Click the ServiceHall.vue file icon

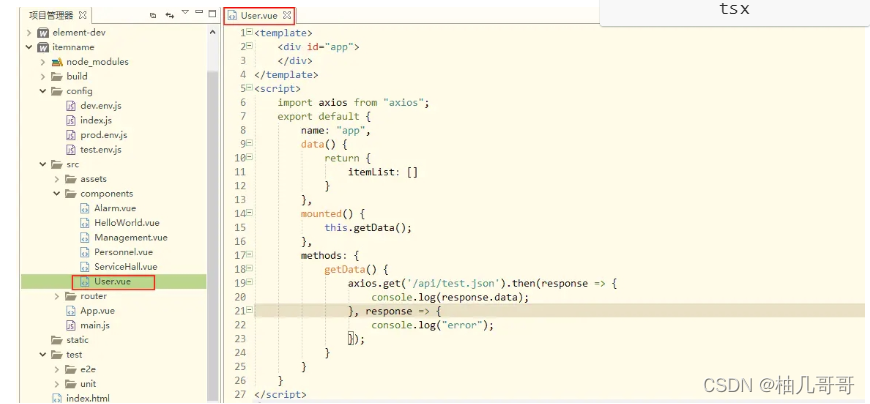(x=84, y=267)
